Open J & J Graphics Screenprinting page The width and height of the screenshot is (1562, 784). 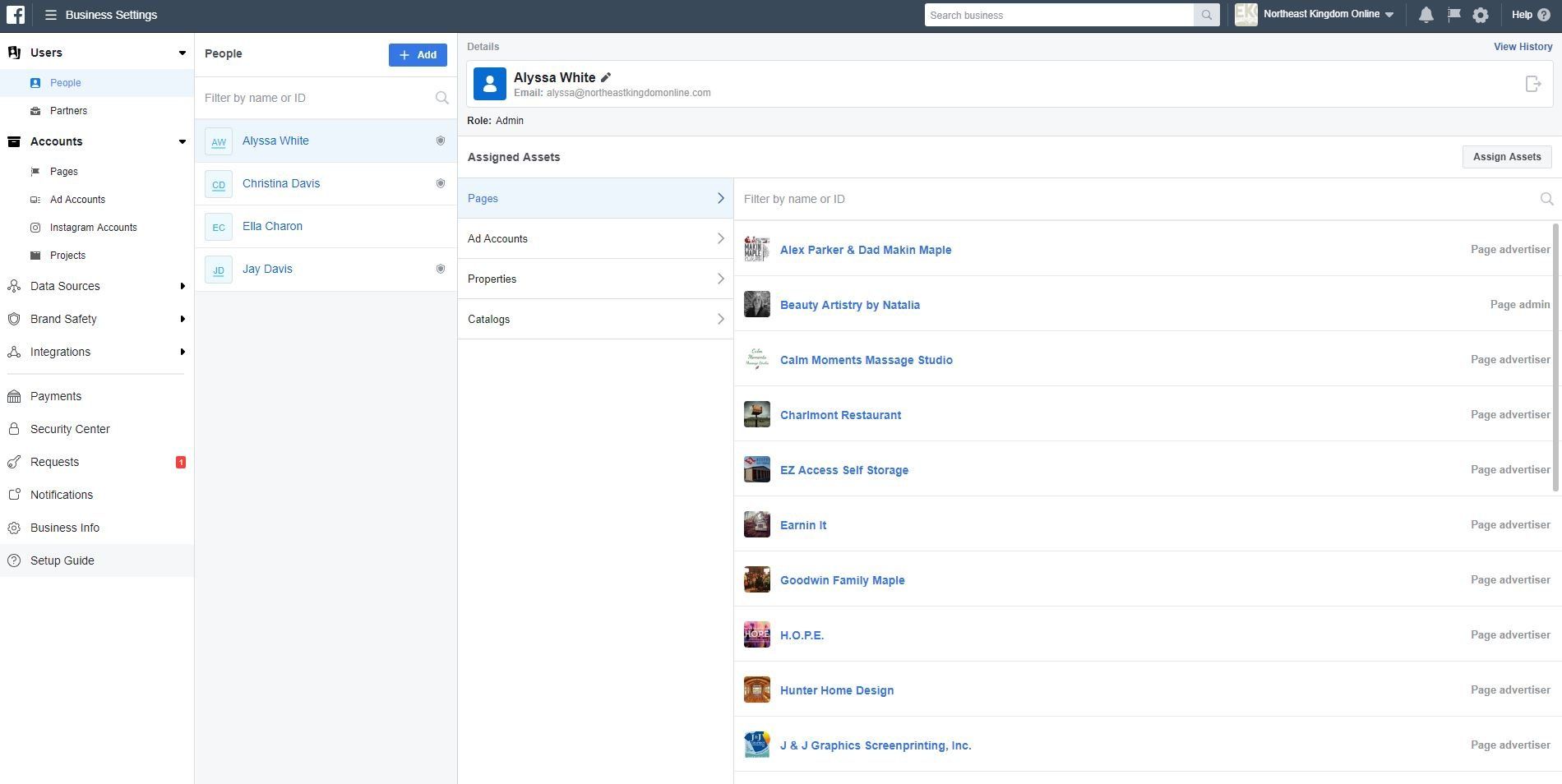point(876,745)
